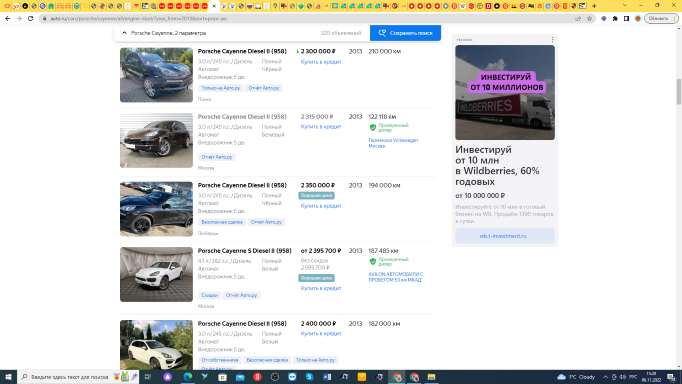This screenshot has height=384, width=682.
Task: Click buy on credit for 2 315 000 ₽ car
Action: [321, 127]
